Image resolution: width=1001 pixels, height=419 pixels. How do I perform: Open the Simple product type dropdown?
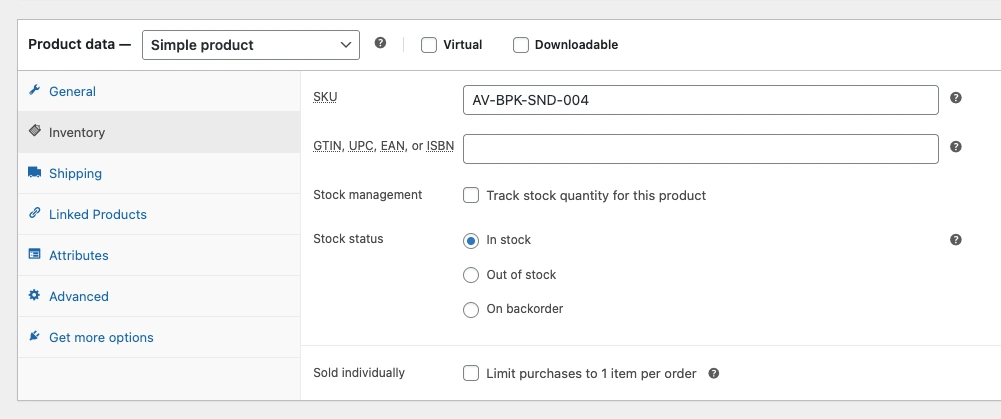[251, 45]
